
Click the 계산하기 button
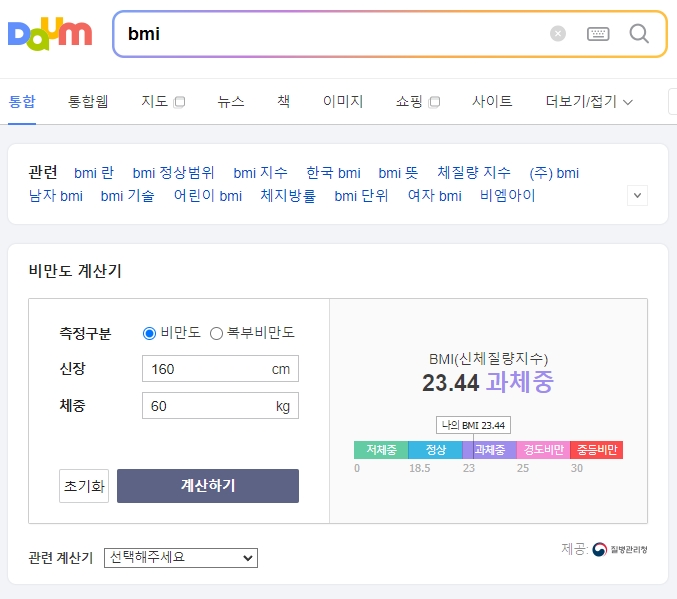click(208, 486)
